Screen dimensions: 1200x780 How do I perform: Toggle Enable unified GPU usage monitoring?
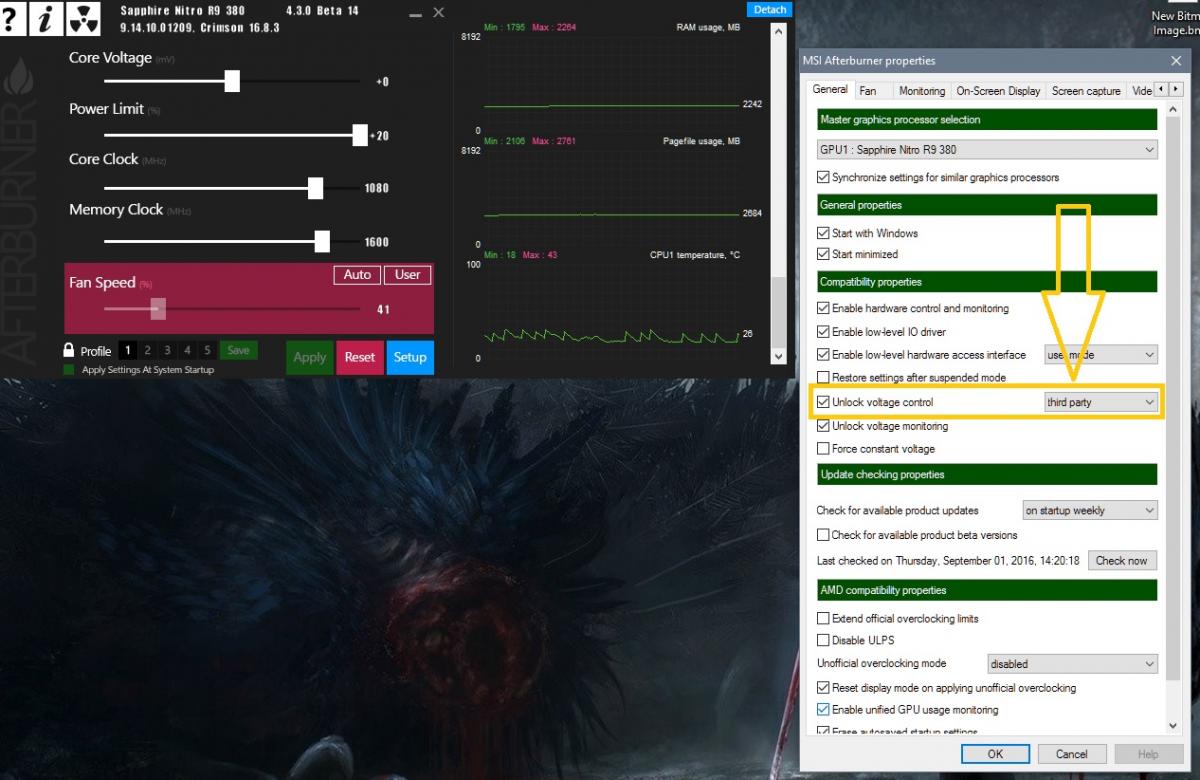824,710
